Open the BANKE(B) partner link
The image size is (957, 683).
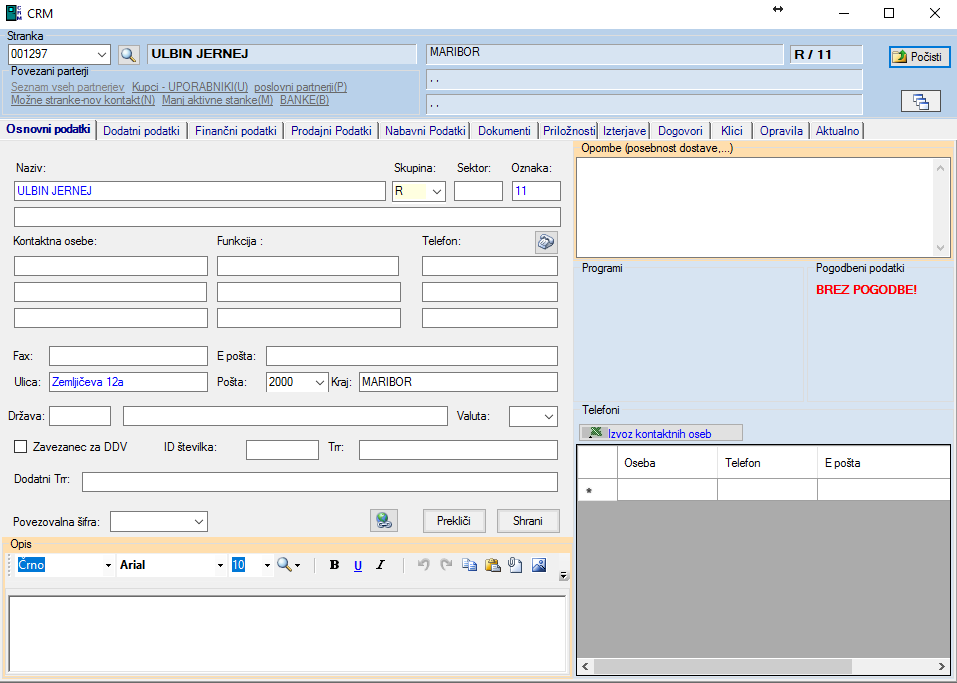[304, 100]
